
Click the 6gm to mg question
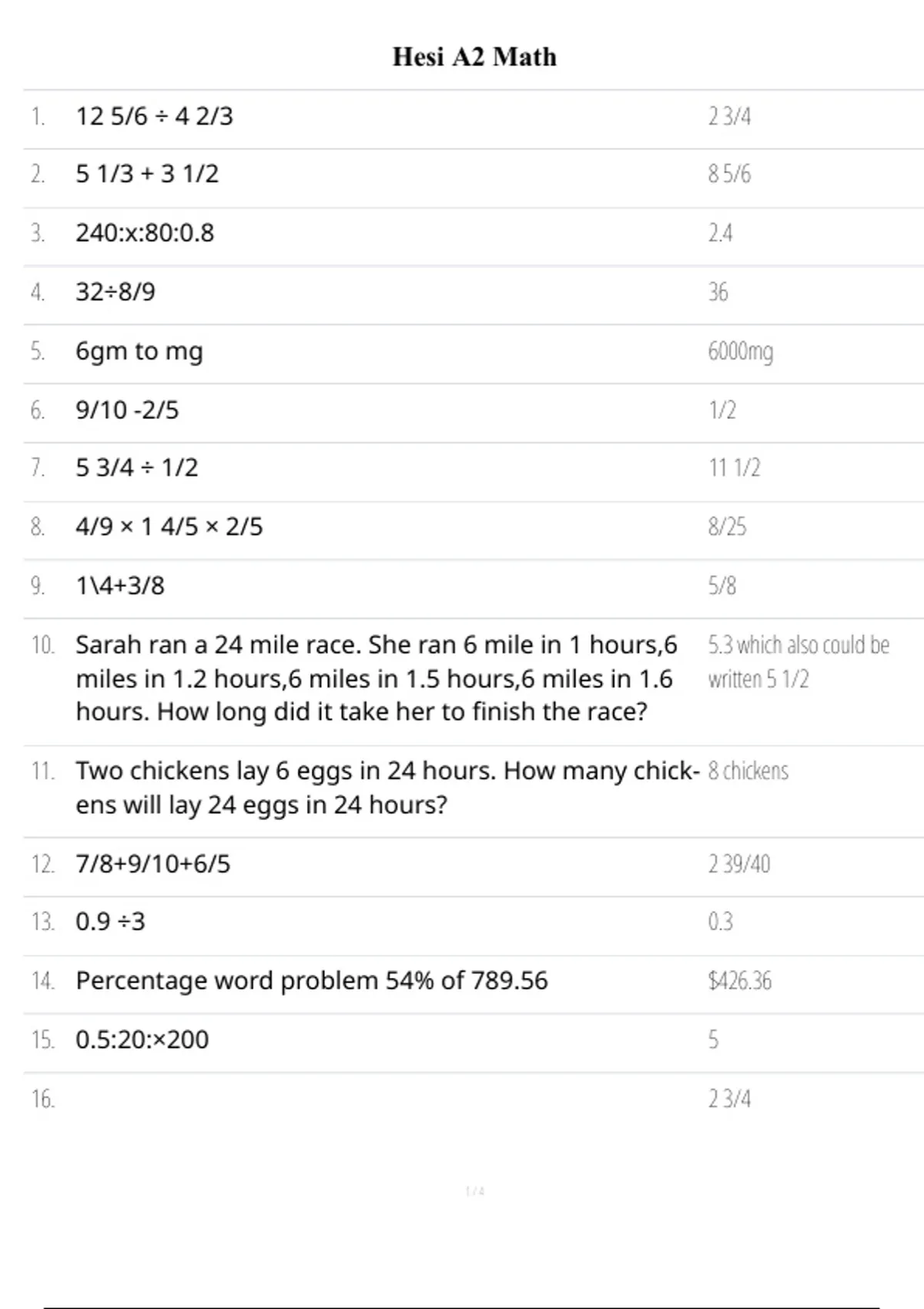(139, 351)
